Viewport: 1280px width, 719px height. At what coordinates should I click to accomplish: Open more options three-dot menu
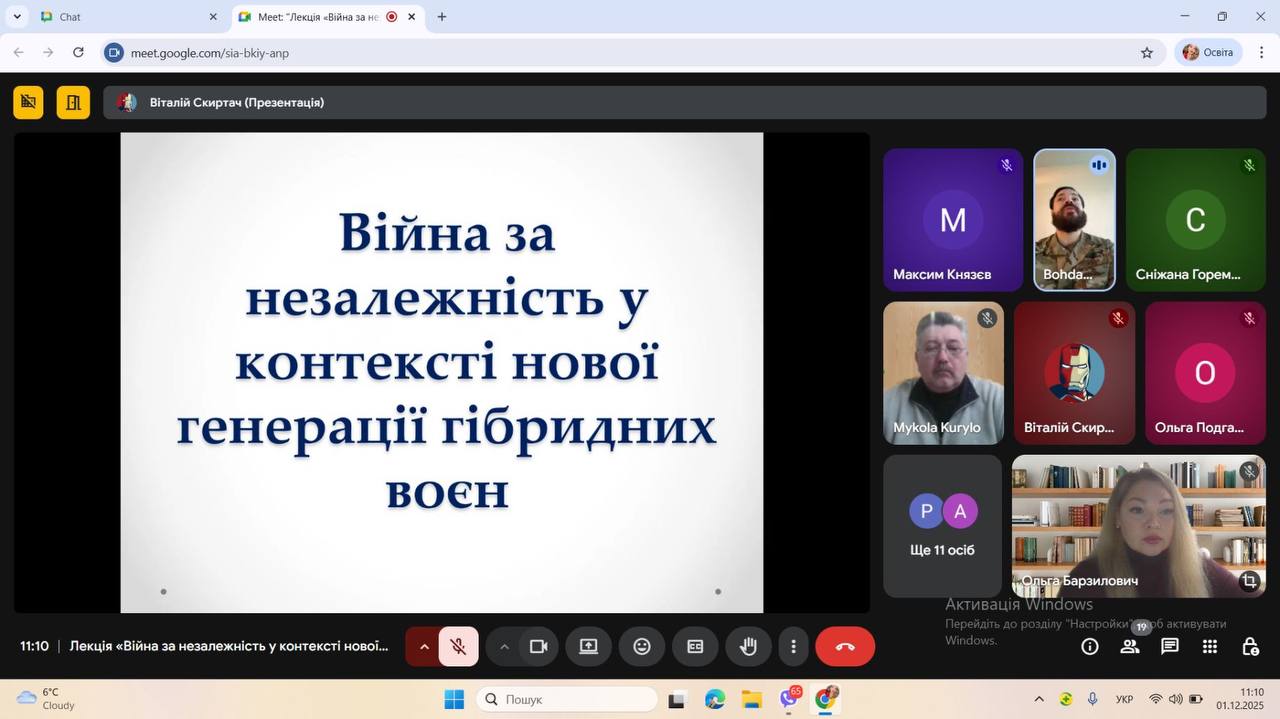(793, 646)
